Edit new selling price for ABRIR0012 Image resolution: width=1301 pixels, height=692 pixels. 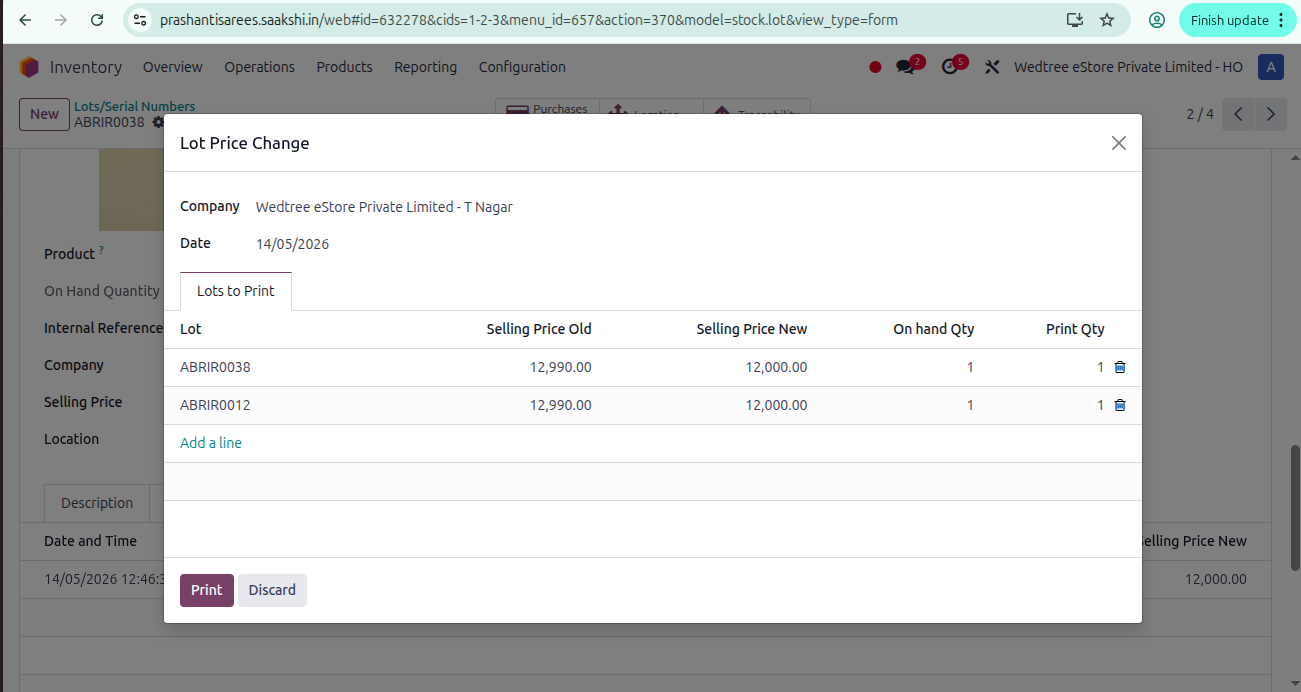pos(776,405)
